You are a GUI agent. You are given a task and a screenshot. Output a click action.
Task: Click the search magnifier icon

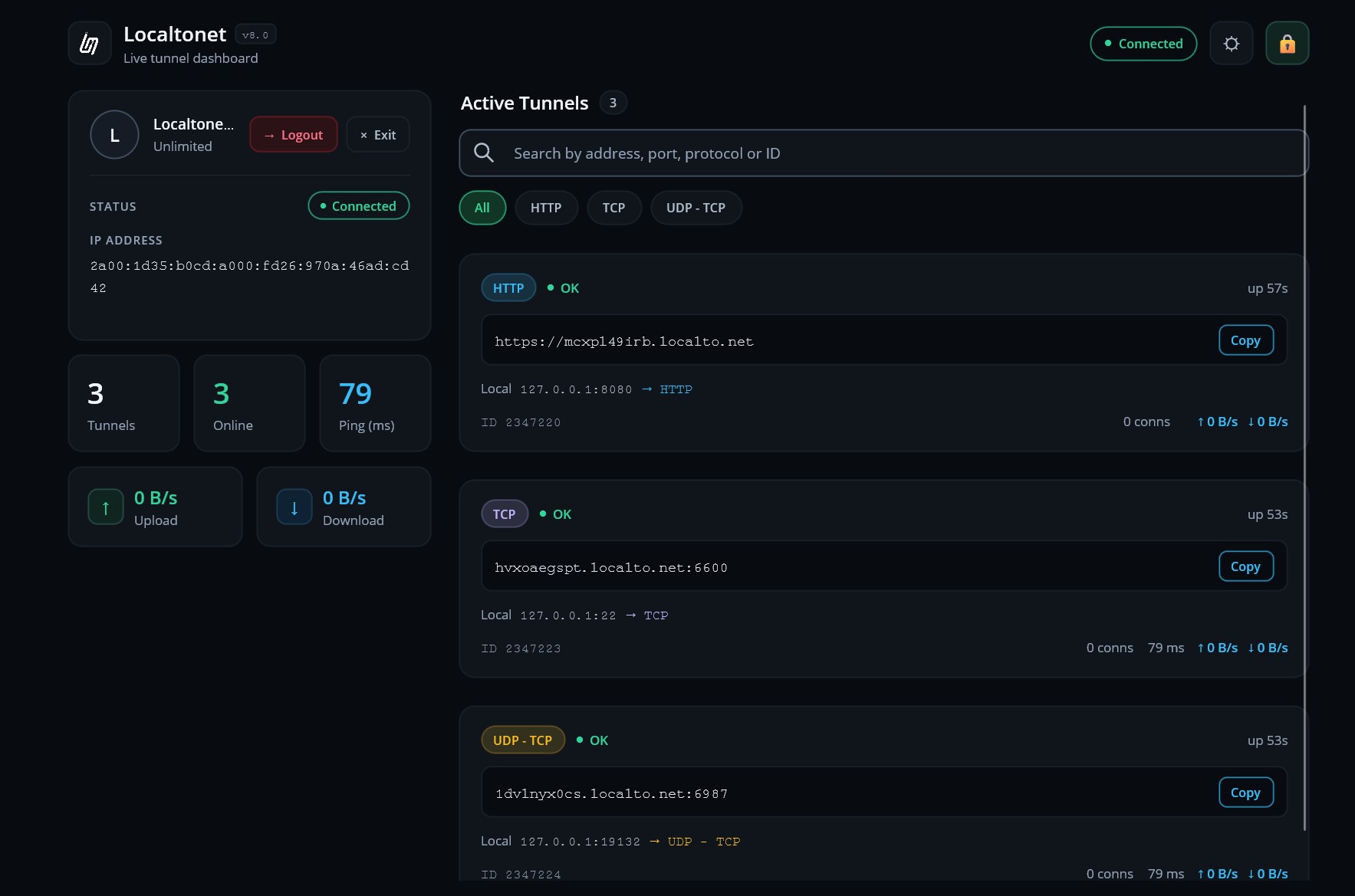(x=484, y=153)
